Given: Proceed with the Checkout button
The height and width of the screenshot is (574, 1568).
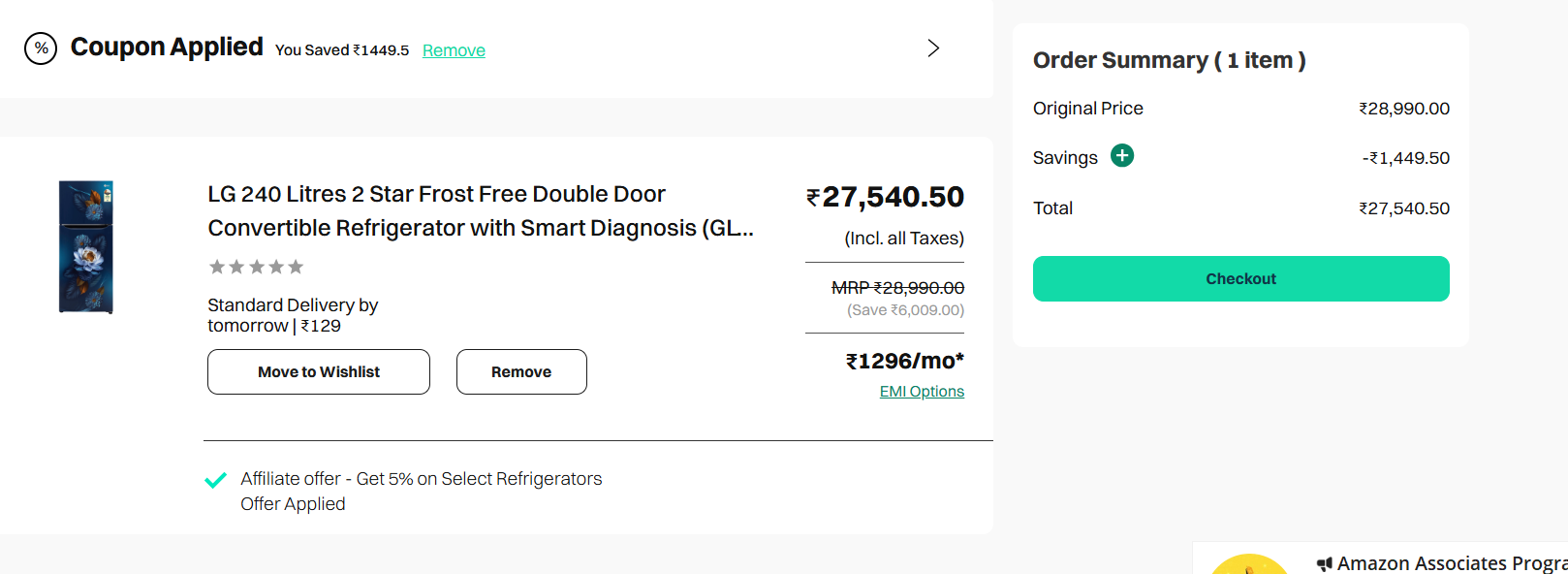Looking at the screenshot, I should pos(1240,279).
